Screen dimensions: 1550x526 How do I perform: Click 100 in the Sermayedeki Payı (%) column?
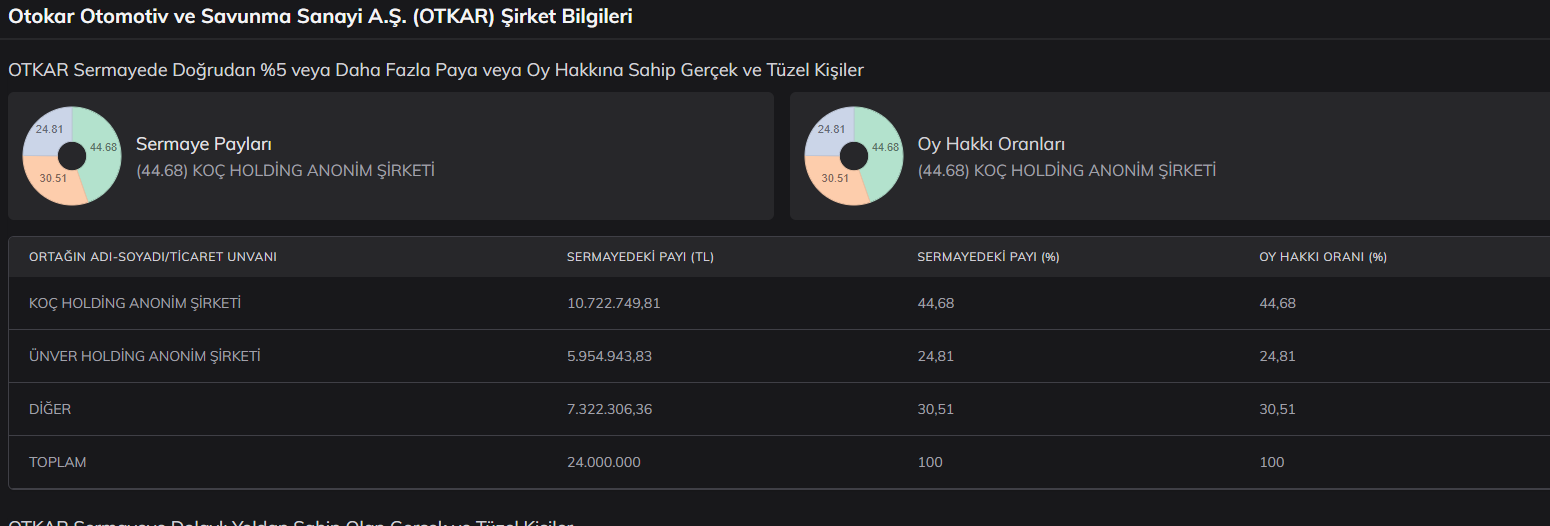tap(930, 462)
